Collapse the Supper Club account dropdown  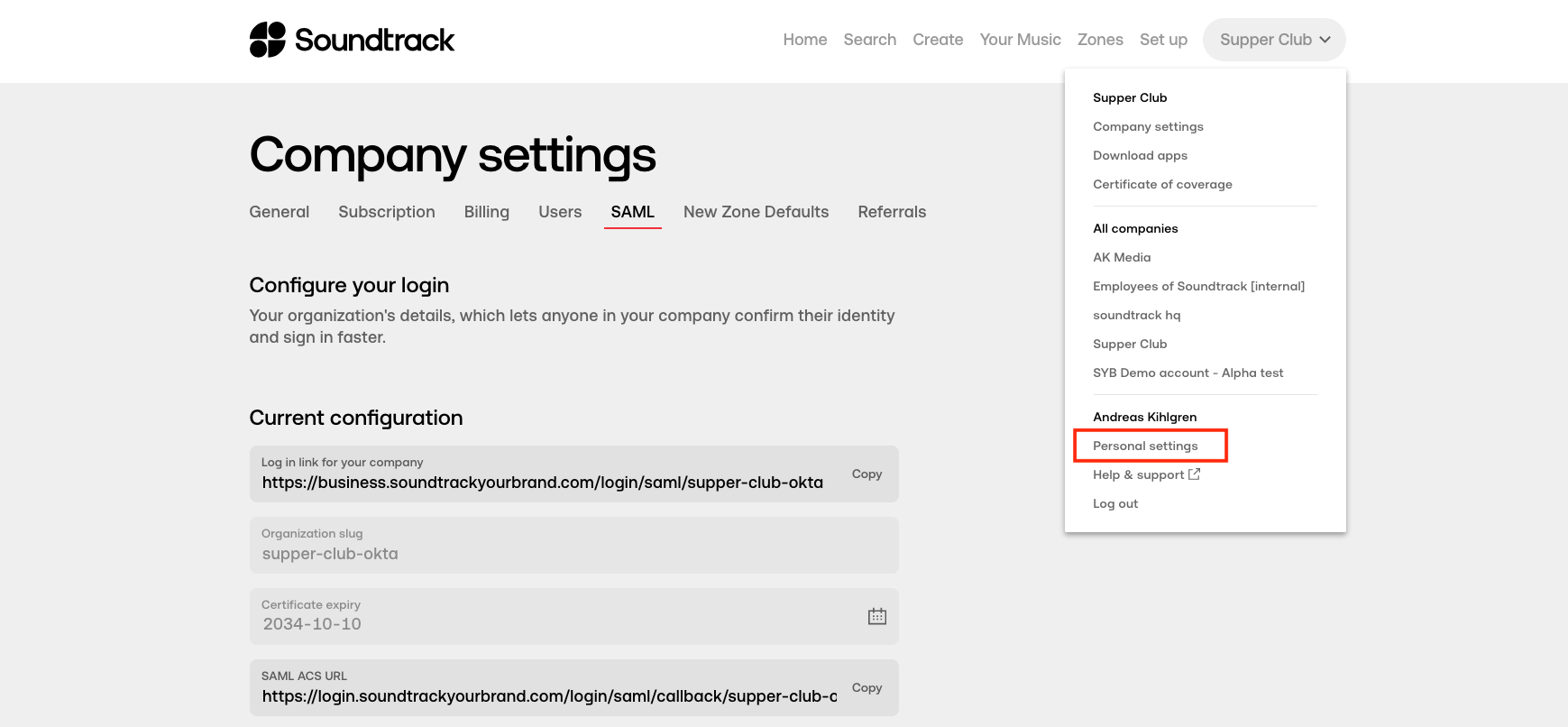pyautogui.click(x=1273, y=40)
